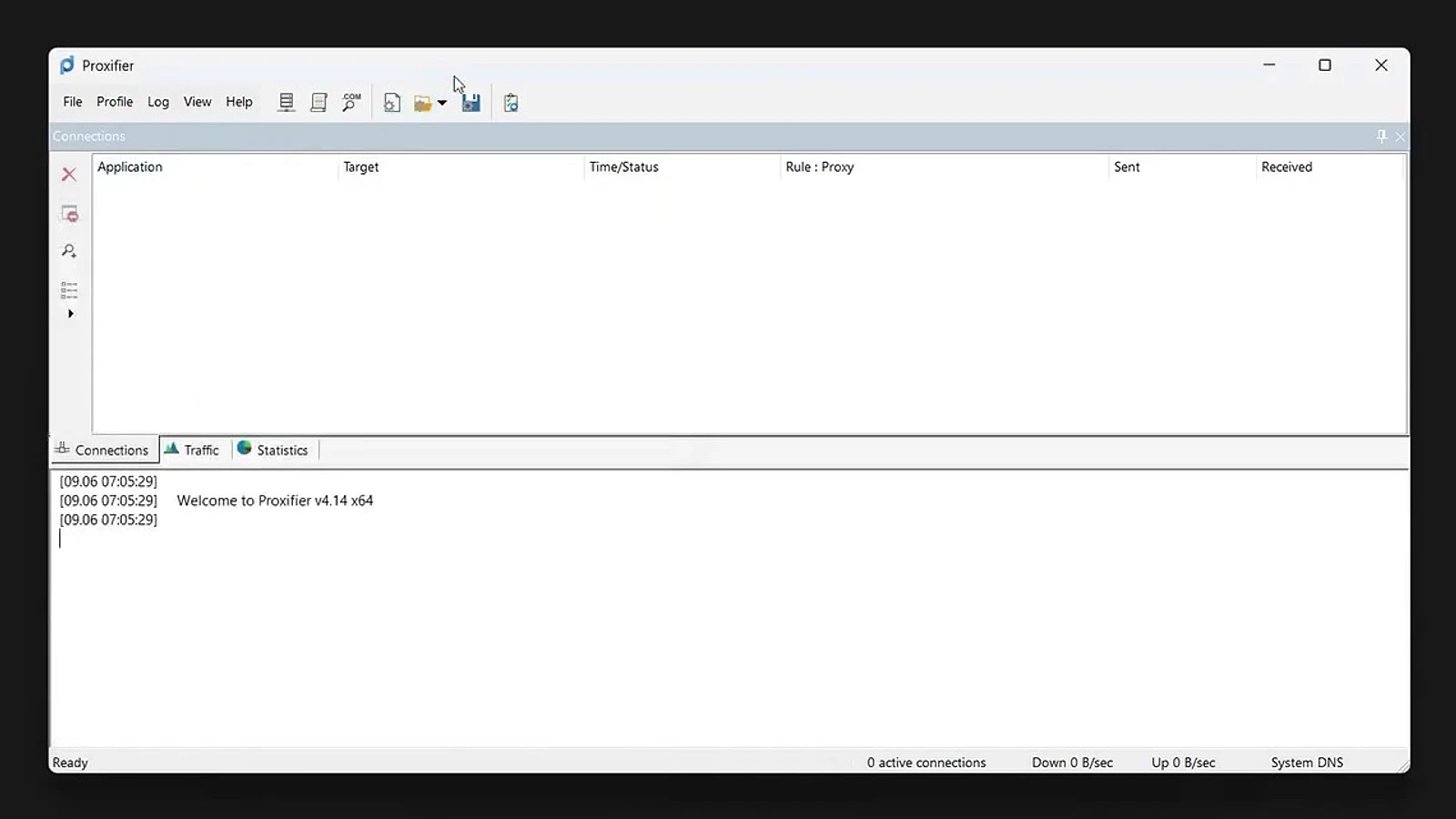Sort by Sent column header

point(1182,167)
